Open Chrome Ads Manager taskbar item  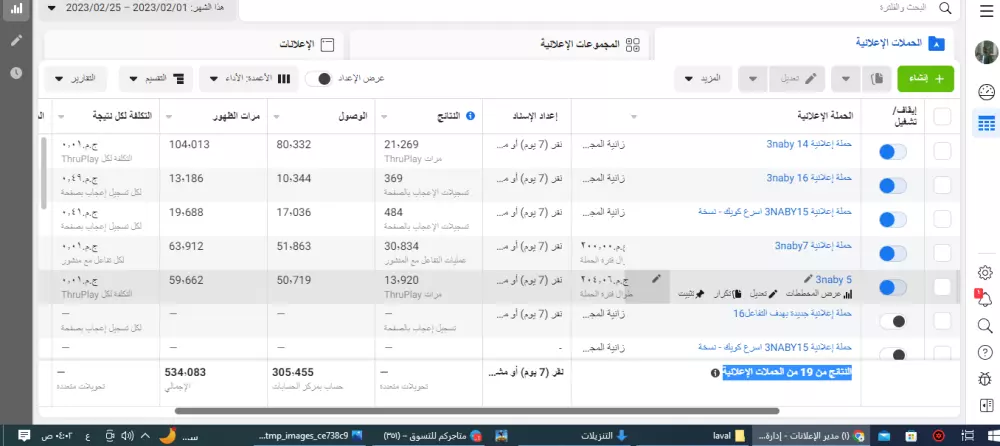[809, 436]
